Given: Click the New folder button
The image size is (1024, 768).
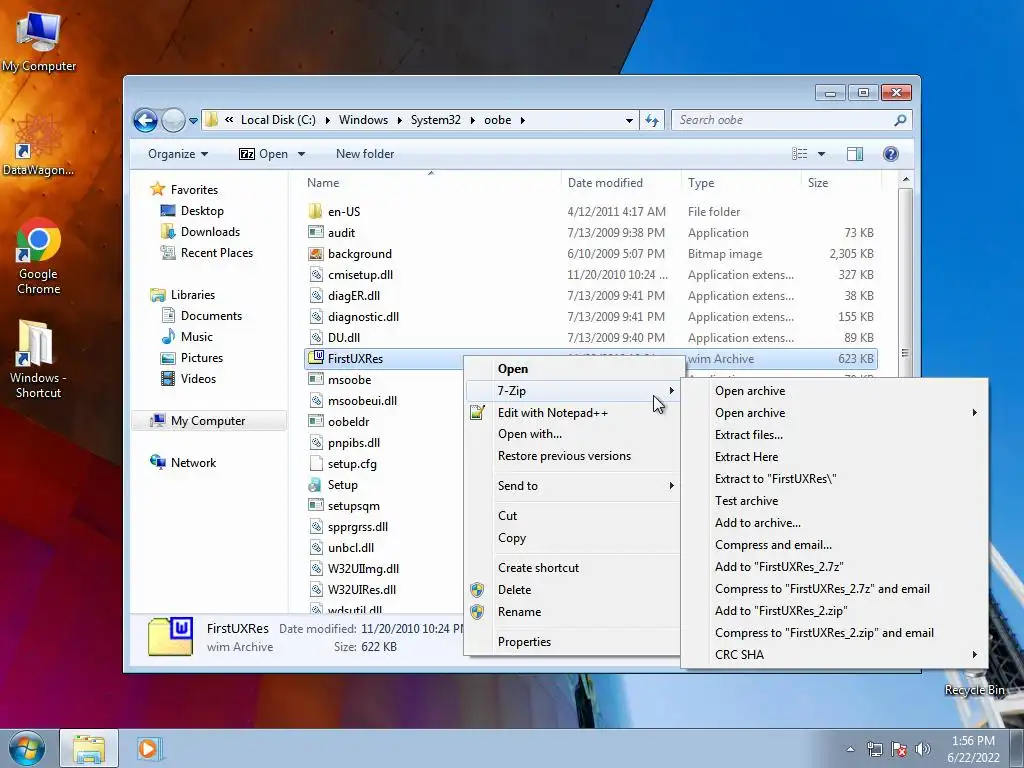Looking at the screenshot, I should (x=365, y=154).
